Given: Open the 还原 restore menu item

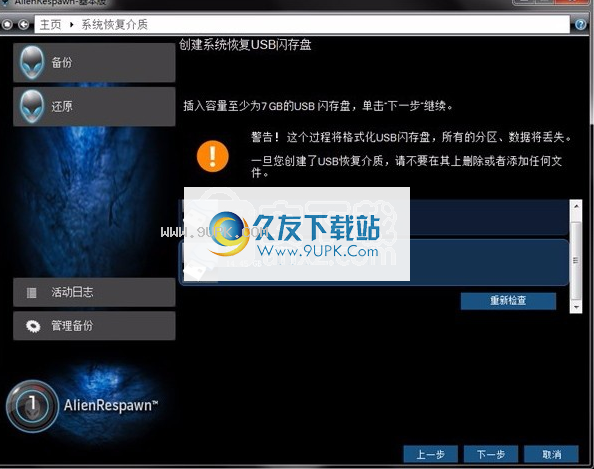Looking at the screenshot, I should point(94,106).
